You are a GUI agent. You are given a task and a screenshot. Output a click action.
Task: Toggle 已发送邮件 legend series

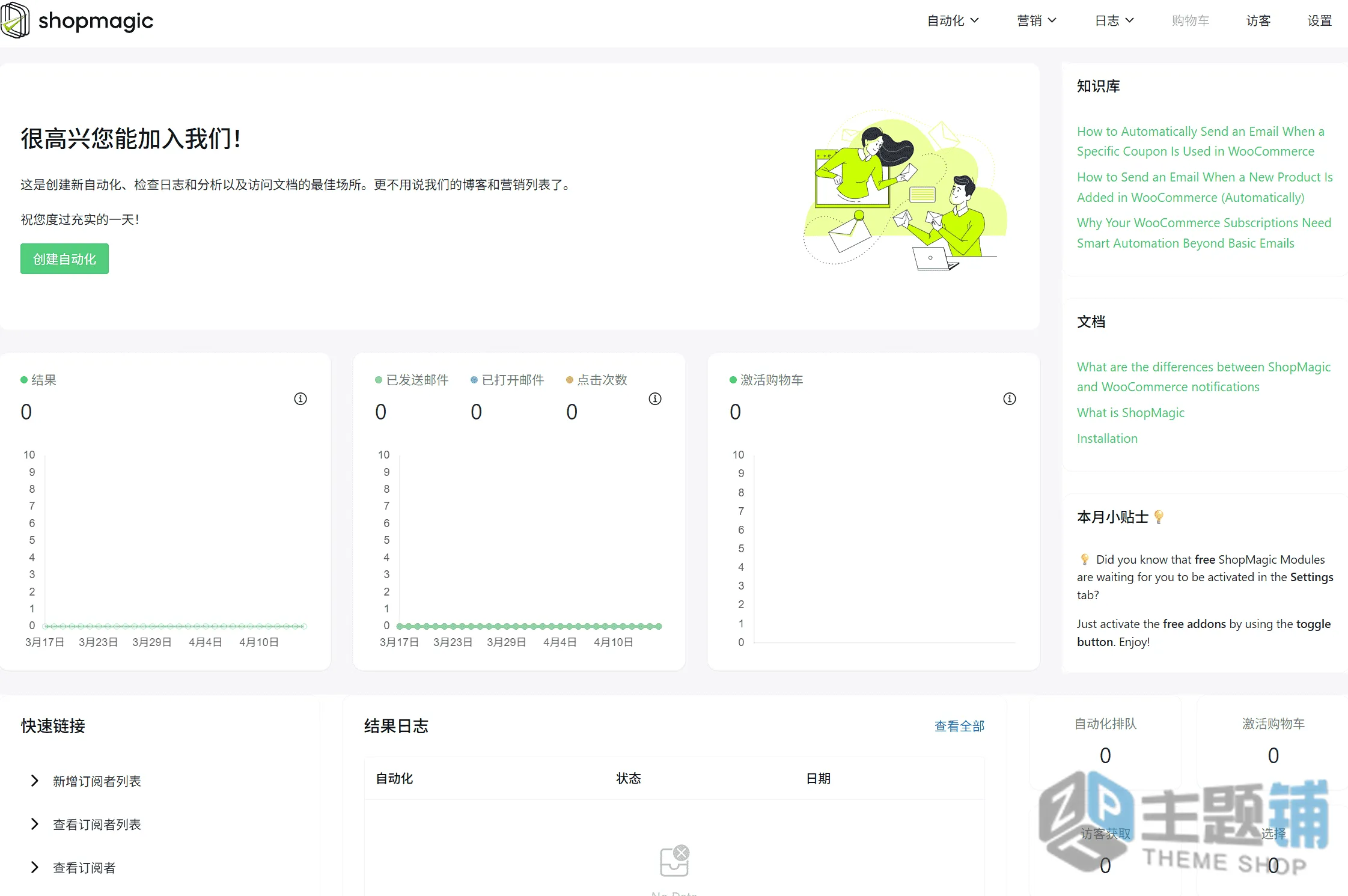(412, 380)
